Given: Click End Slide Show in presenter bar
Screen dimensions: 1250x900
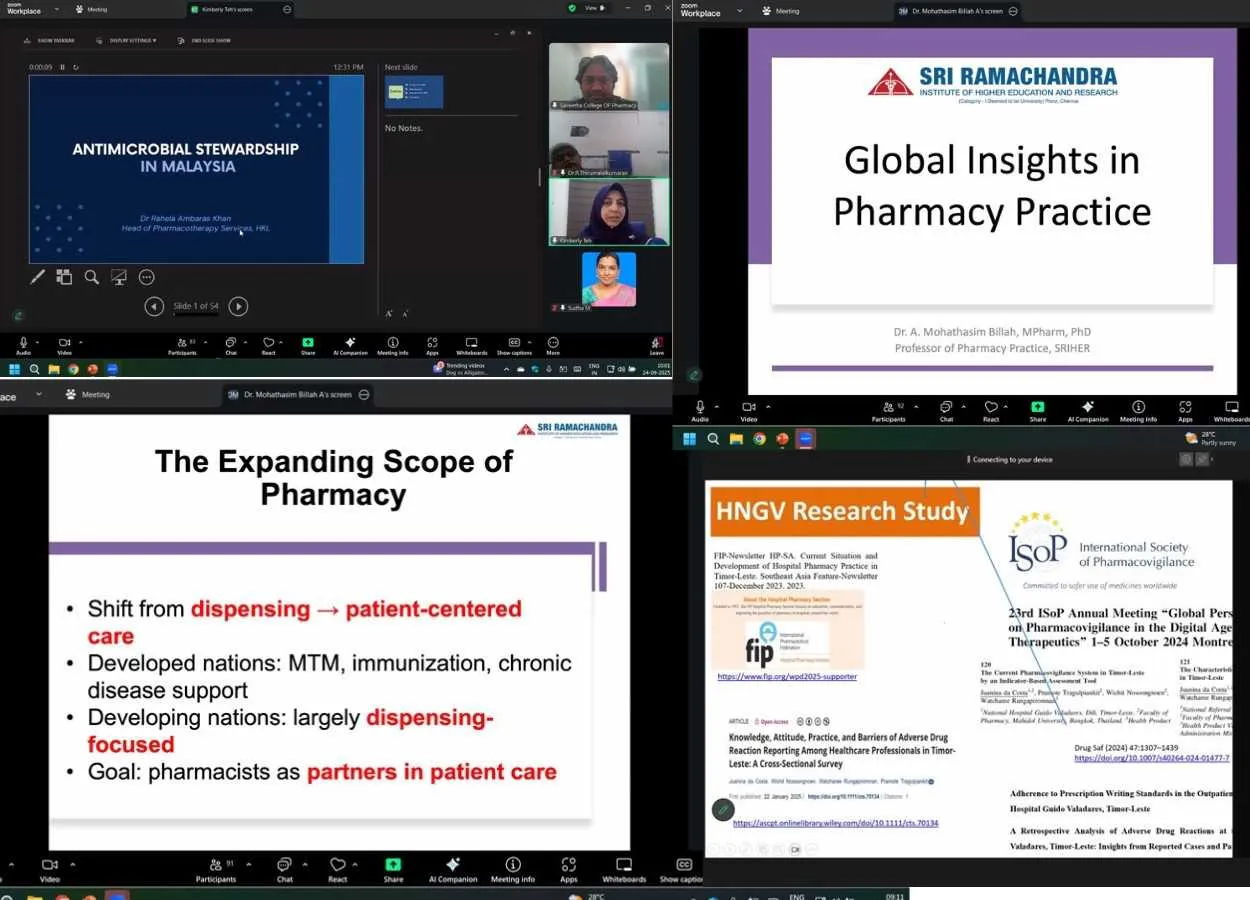Looking at the screenshot, I should [x=204, y=41].
